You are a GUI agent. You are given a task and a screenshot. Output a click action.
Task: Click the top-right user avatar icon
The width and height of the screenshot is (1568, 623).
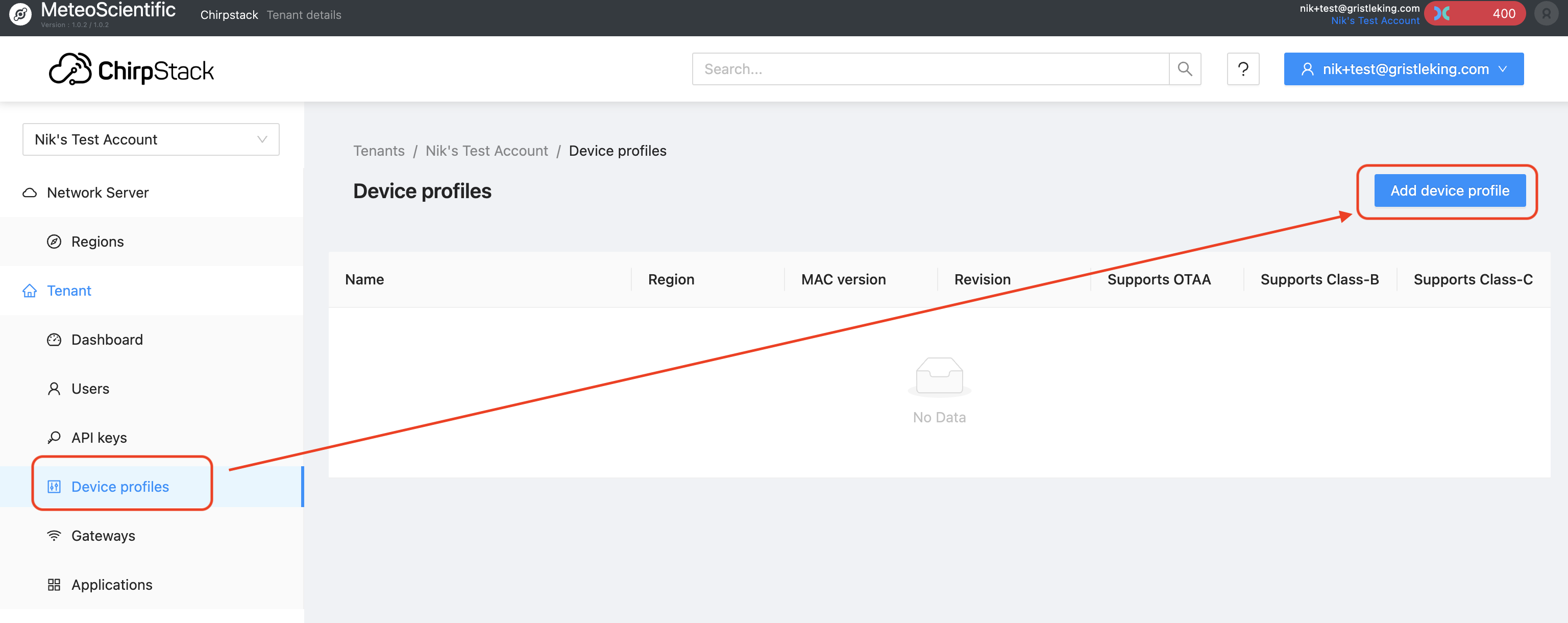click(1546, 13)
